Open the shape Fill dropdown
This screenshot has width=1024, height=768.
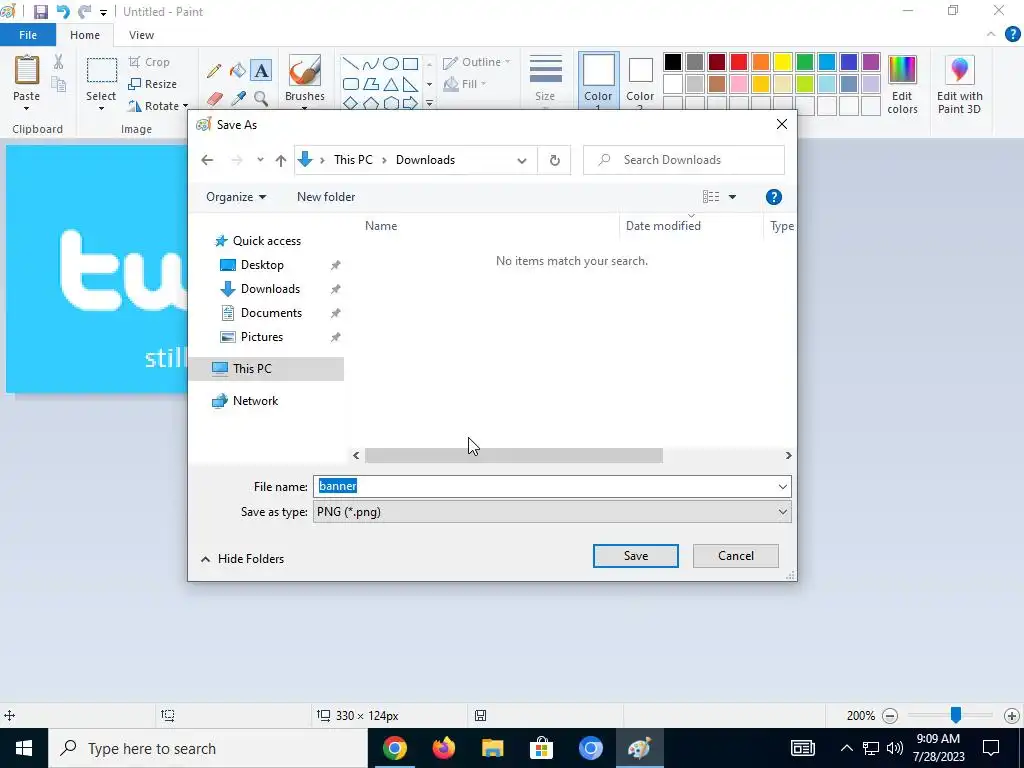(x=465, y=84)
